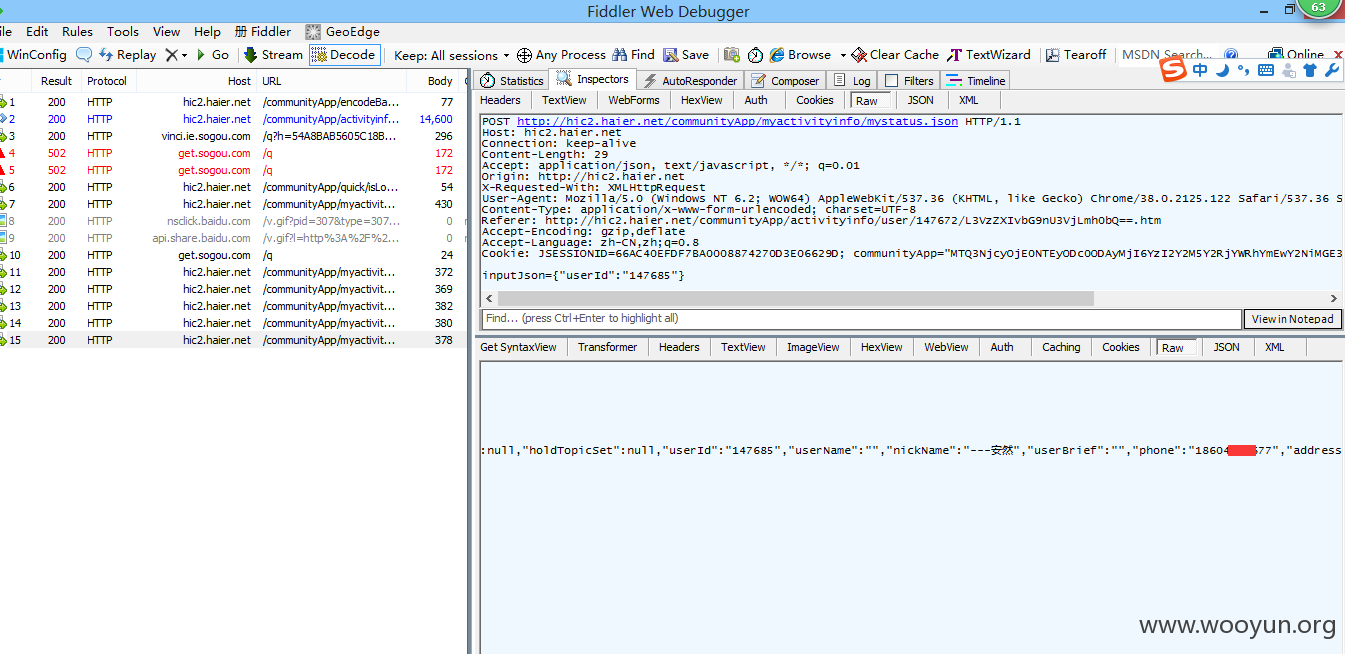Click the MSDN Search input box

pos(1166,55)
